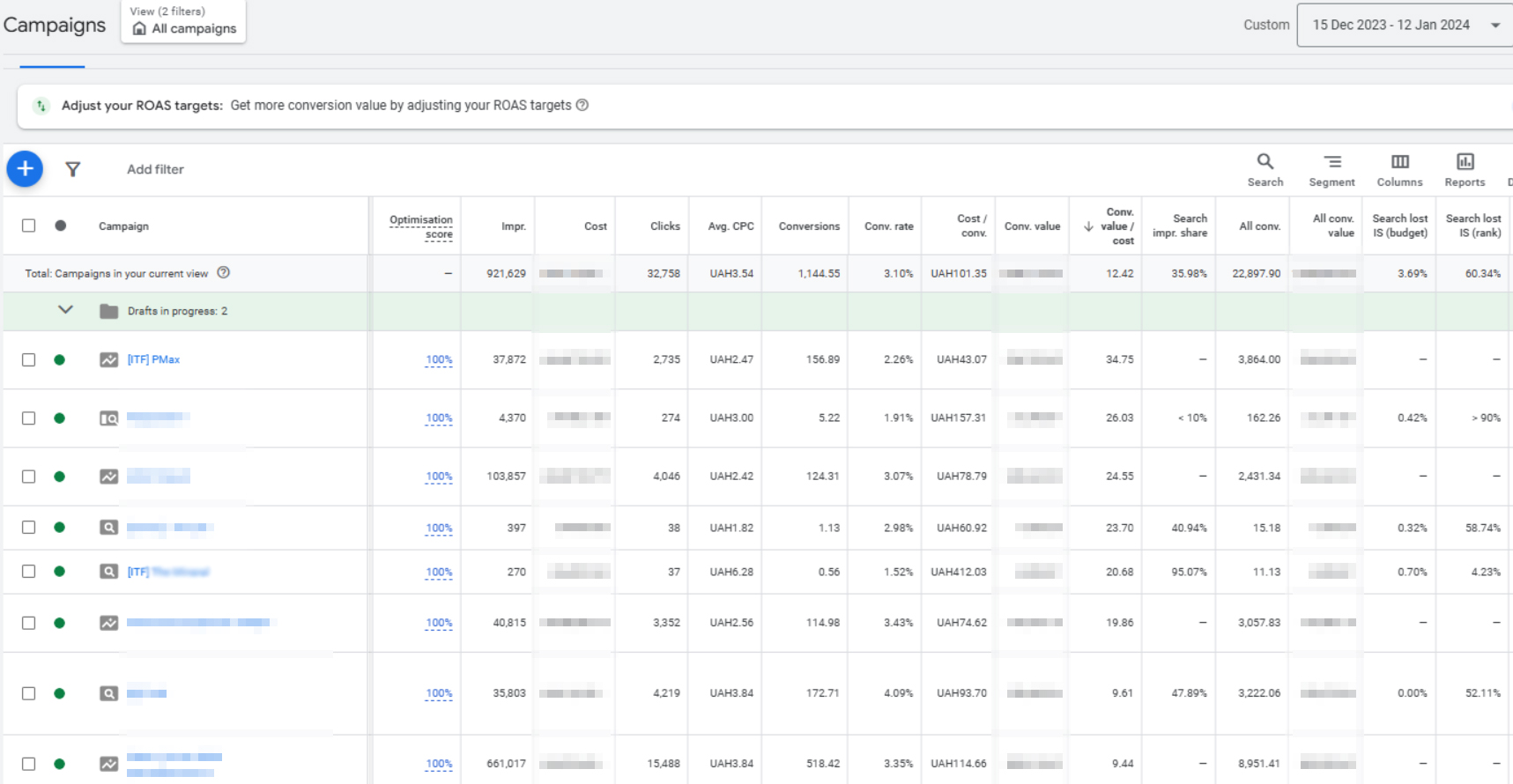
Task: Open the Search tool in table toolbar
Action: tap(1265, 169)
